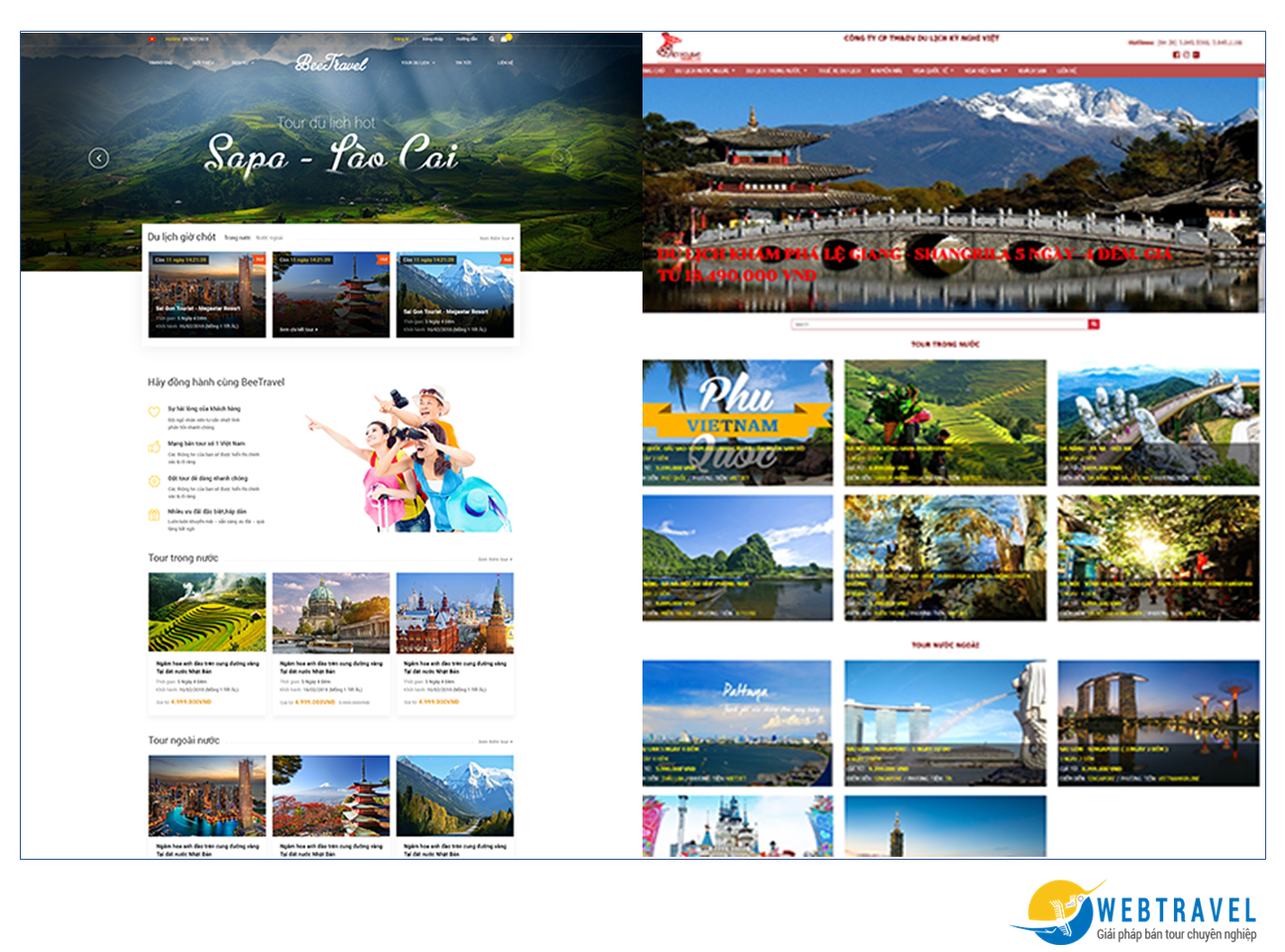The image size is (1285, 952).
Task: Open the Marina Bay Sands night tour tile
Action: point(1158,723)
